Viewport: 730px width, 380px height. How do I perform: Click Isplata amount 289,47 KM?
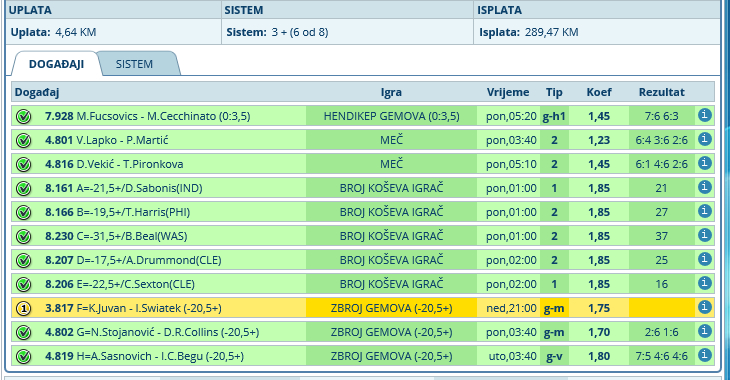[552, 32]
